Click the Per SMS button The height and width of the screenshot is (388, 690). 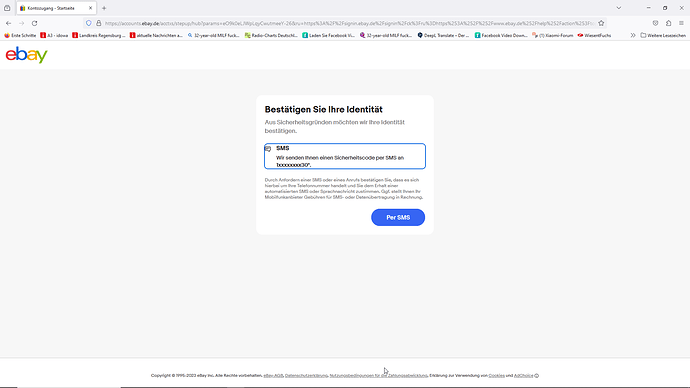[x=398, y=217]
